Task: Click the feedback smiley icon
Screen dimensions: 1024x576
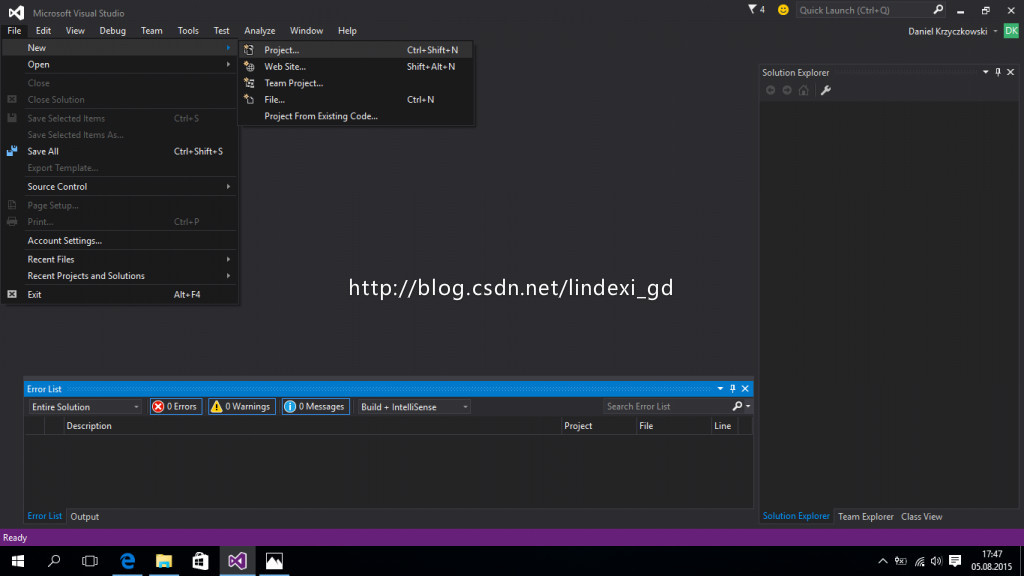Action: click(x=783, y=10)
